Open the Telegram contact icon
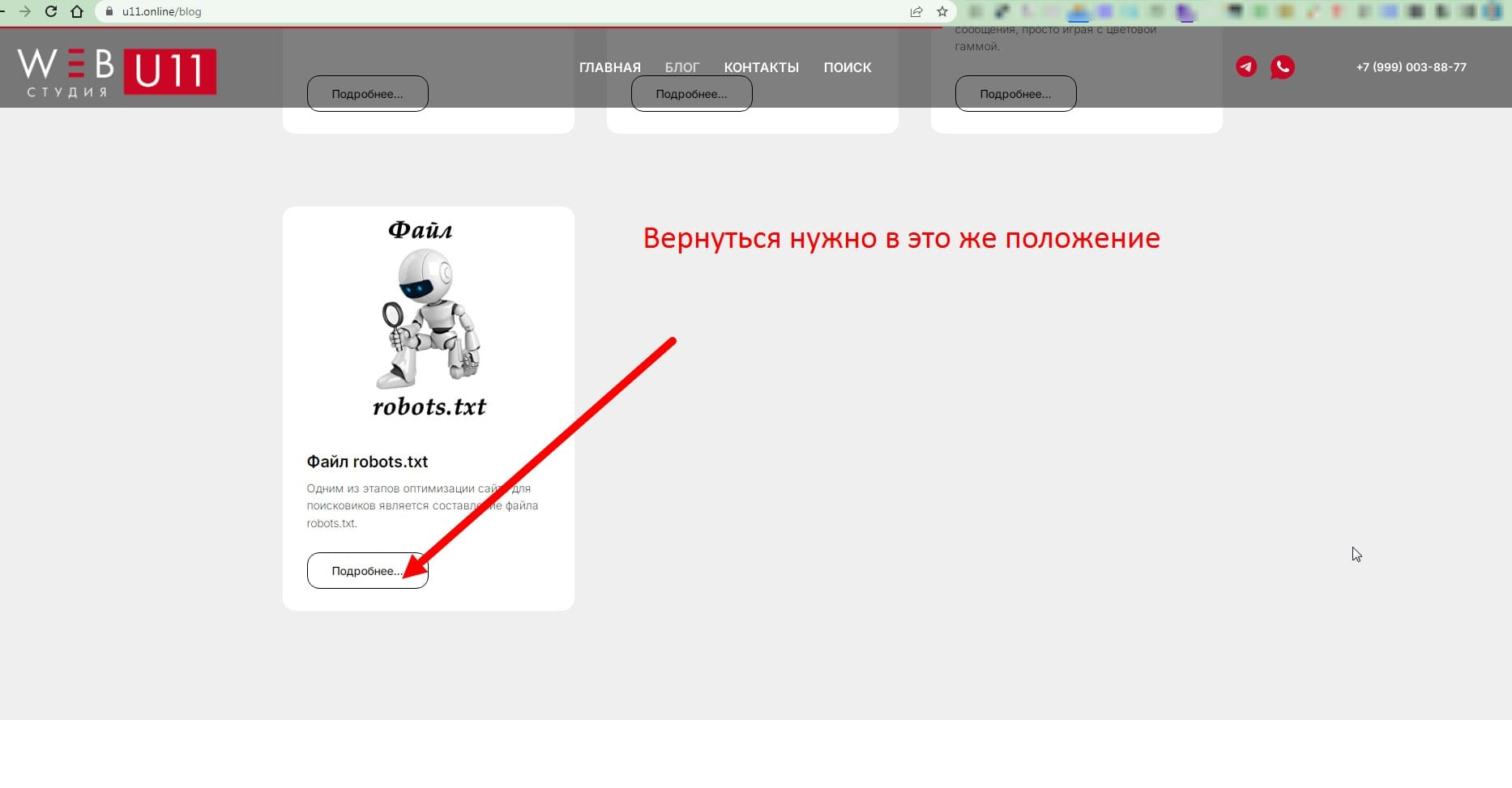Viewport: 1512px width, 788px height. (1246, 66)
